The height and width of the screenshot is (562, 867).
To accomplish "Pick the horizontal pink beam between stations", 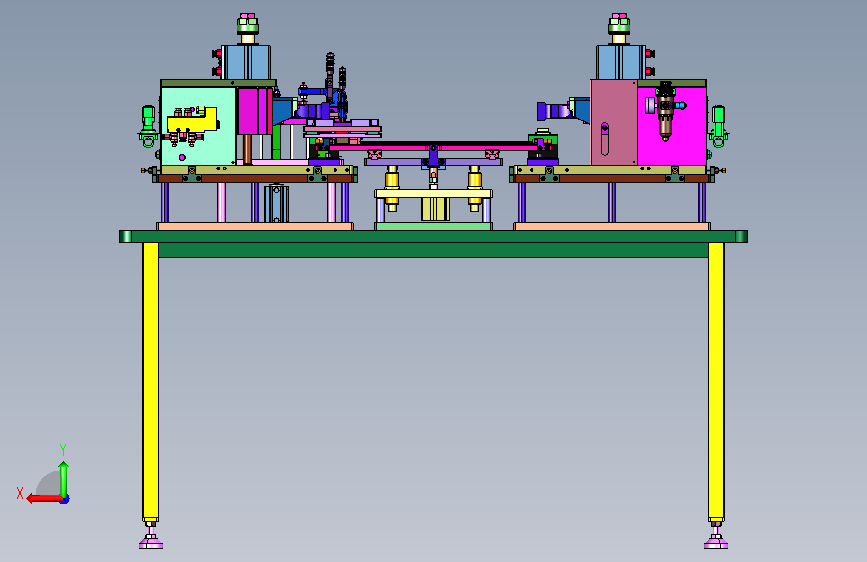I will [434, 148].
